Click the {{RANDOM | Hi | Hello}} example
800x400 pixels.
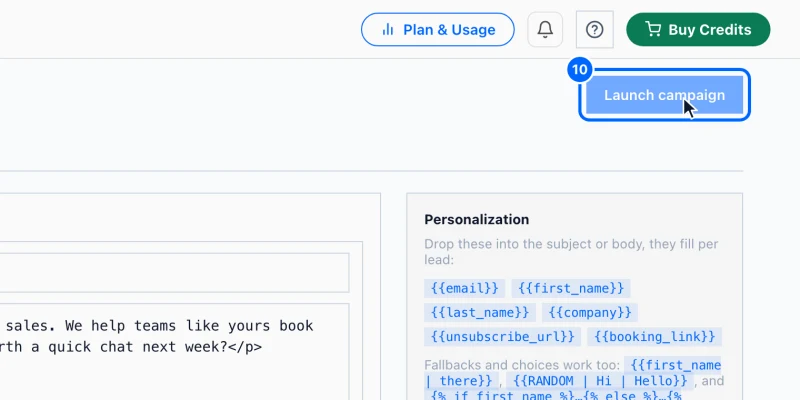point(601,381)
